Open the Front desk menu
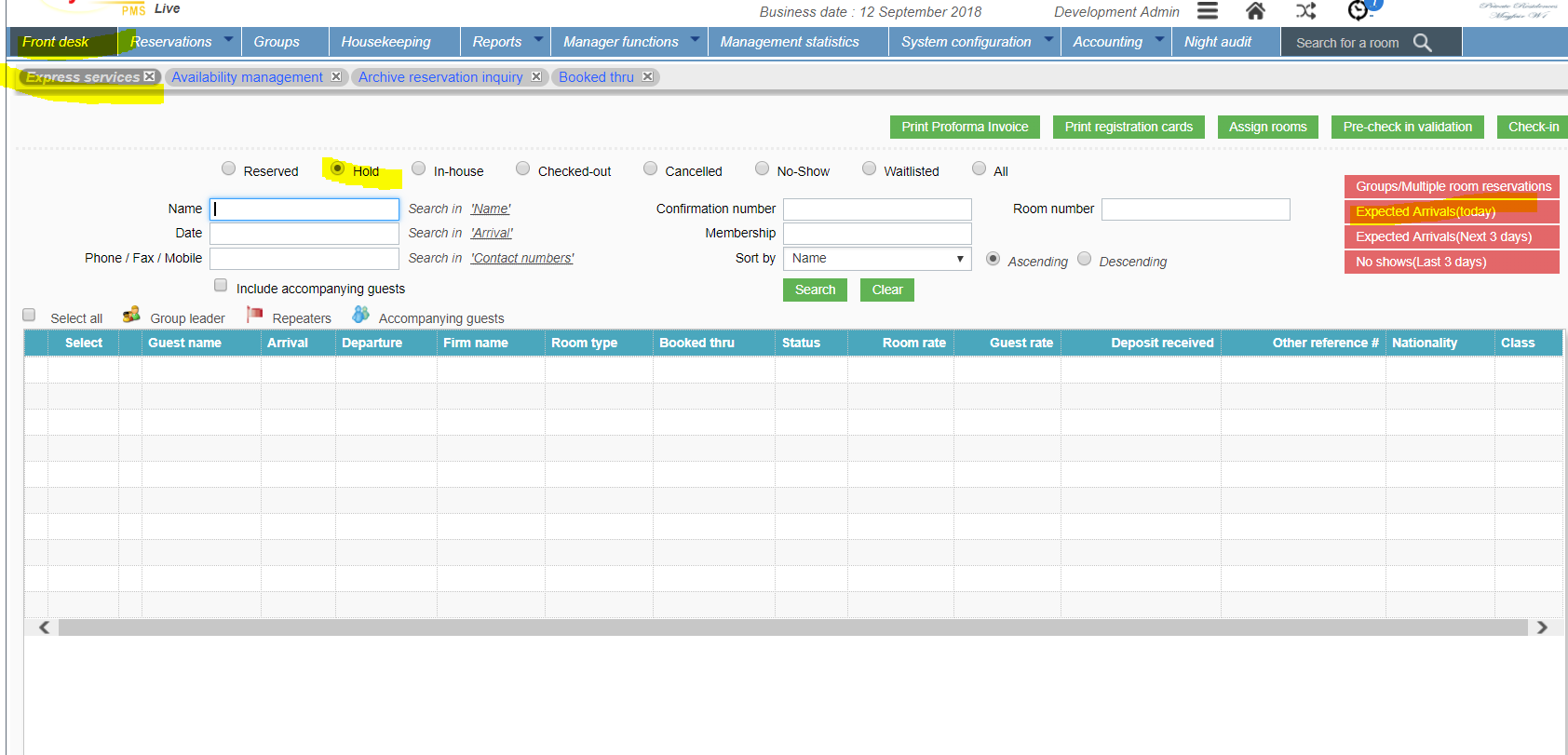 56,42
